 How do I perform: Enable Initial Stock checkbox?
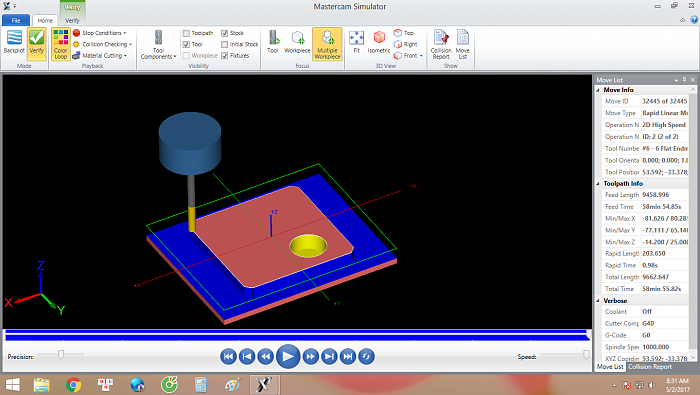tap(225, 44)
